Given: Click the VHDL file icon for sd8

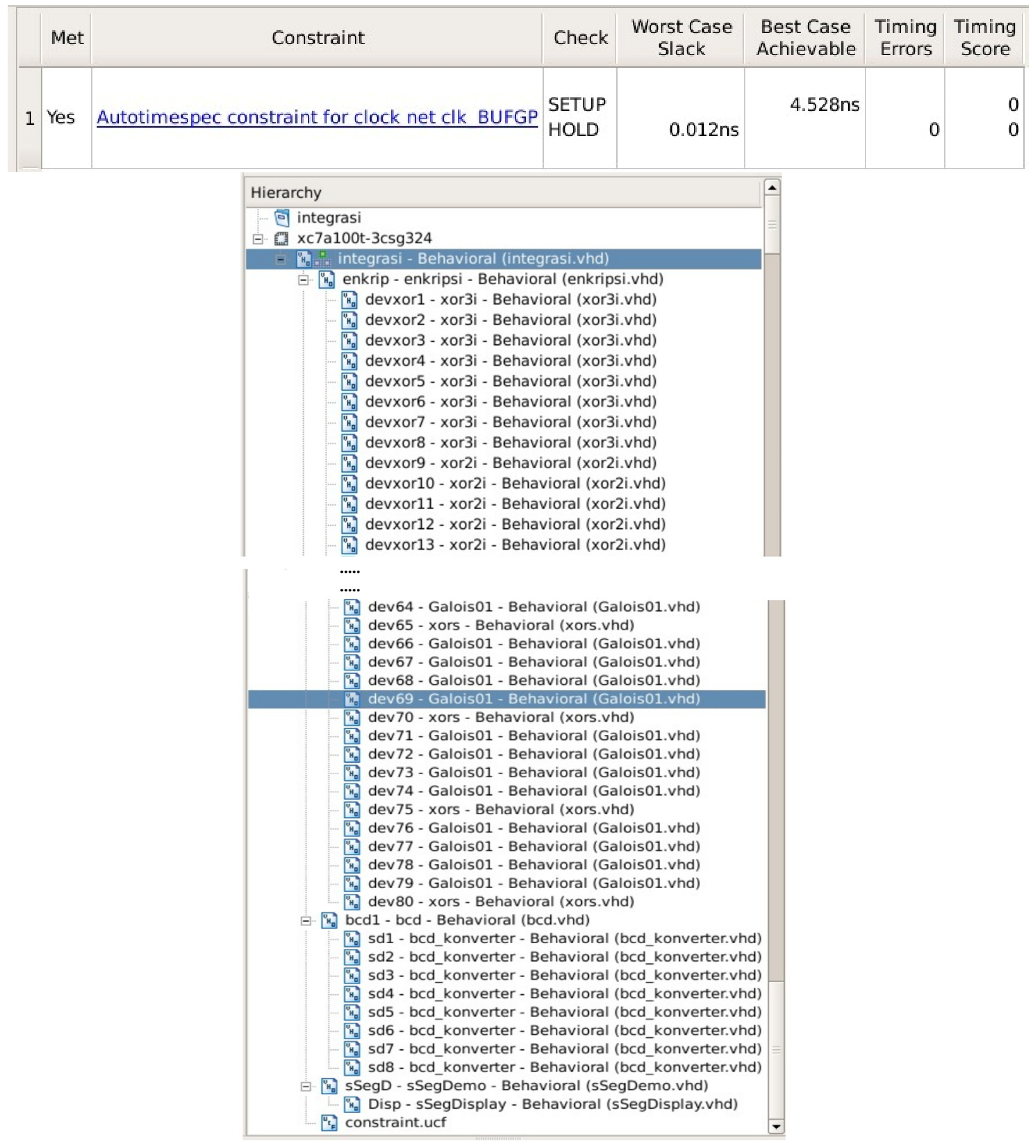Looking at the screenshot, I should point(352,1068).
